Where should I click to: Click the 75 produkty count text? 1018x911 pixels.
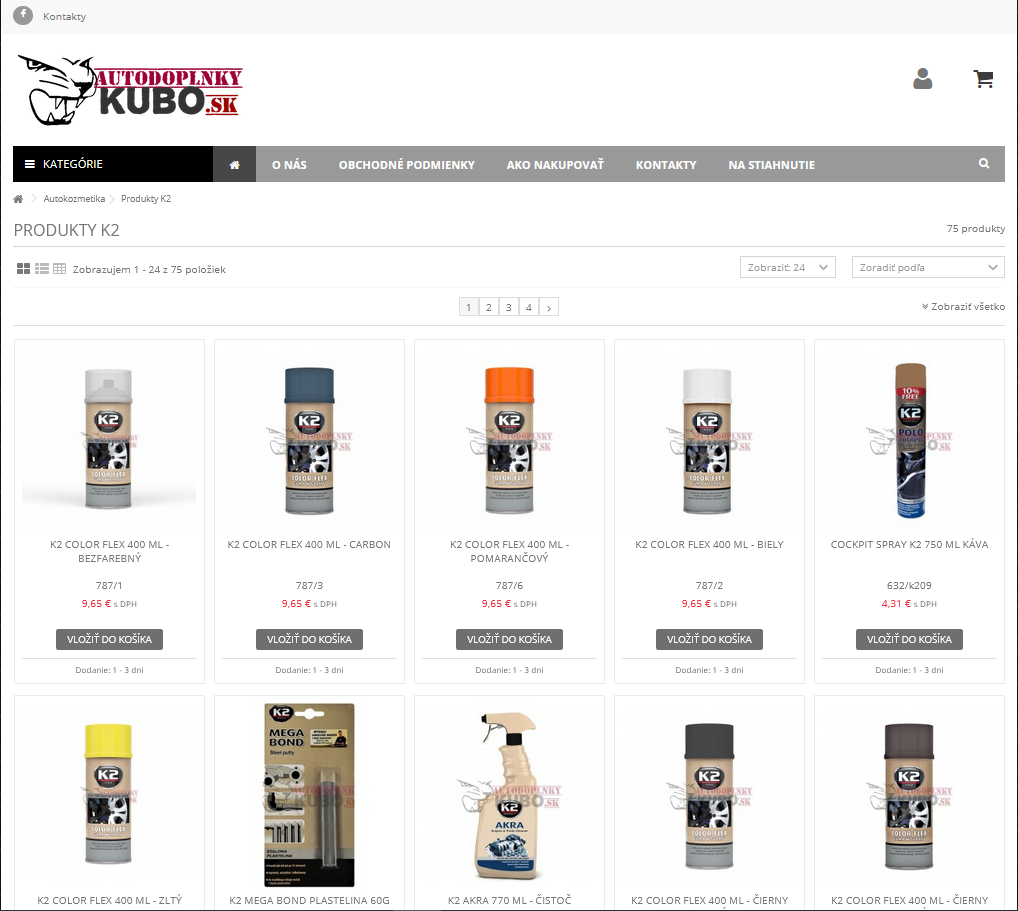975,229
